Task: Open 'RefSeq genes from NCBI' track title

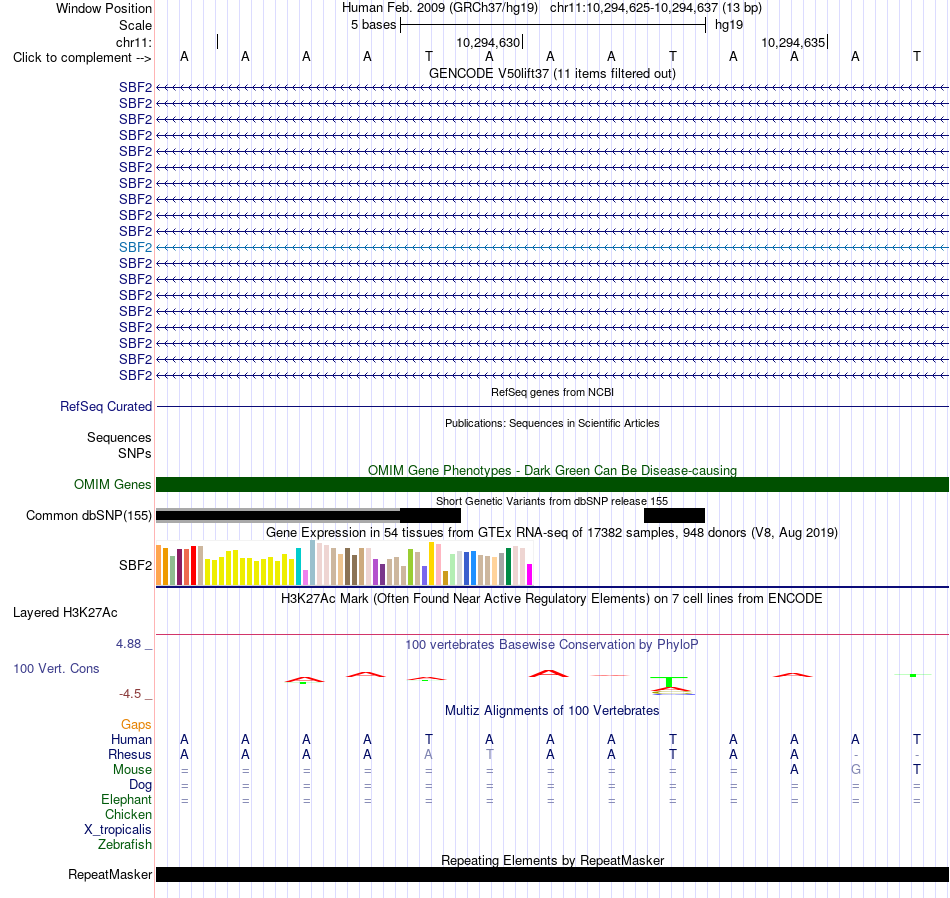Action: point(552,392)
